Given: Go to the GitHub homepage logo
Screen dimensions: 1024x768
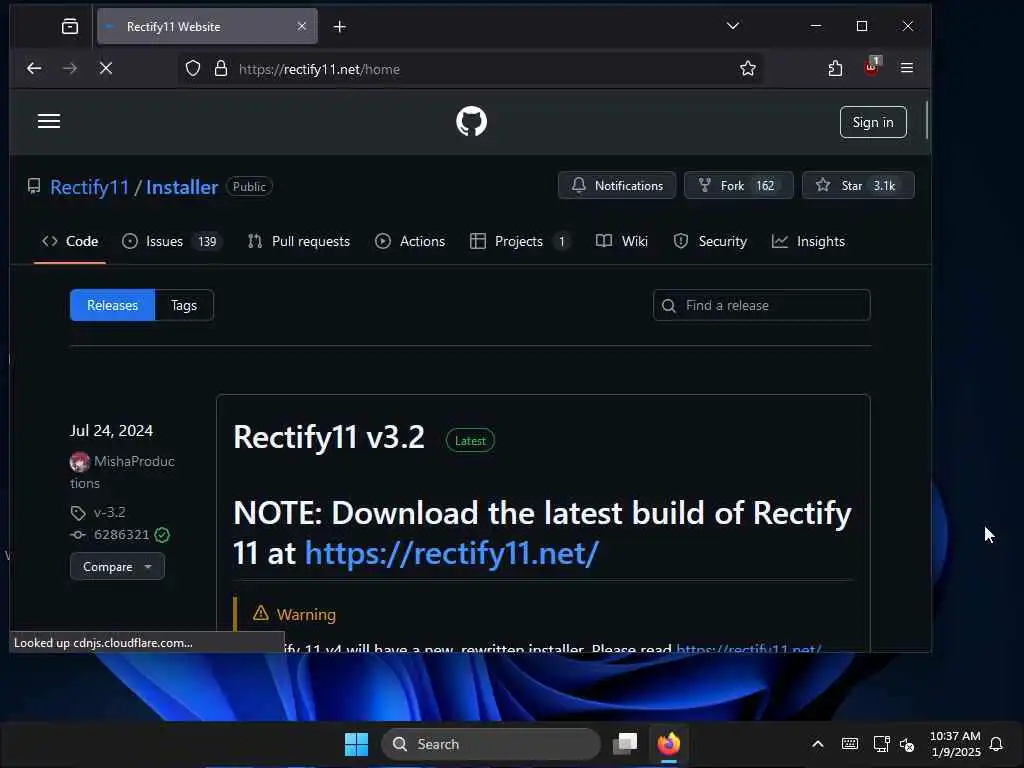Looking at the screenshot, I should pyautogui.click(x=472, y=121).
